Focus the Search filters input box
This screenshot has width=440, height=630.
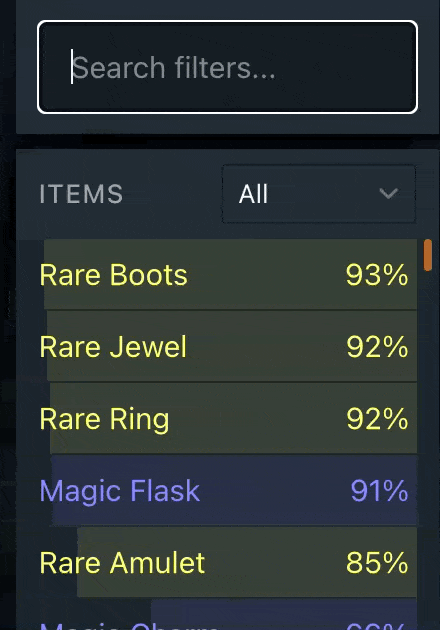tap(227, 67)
